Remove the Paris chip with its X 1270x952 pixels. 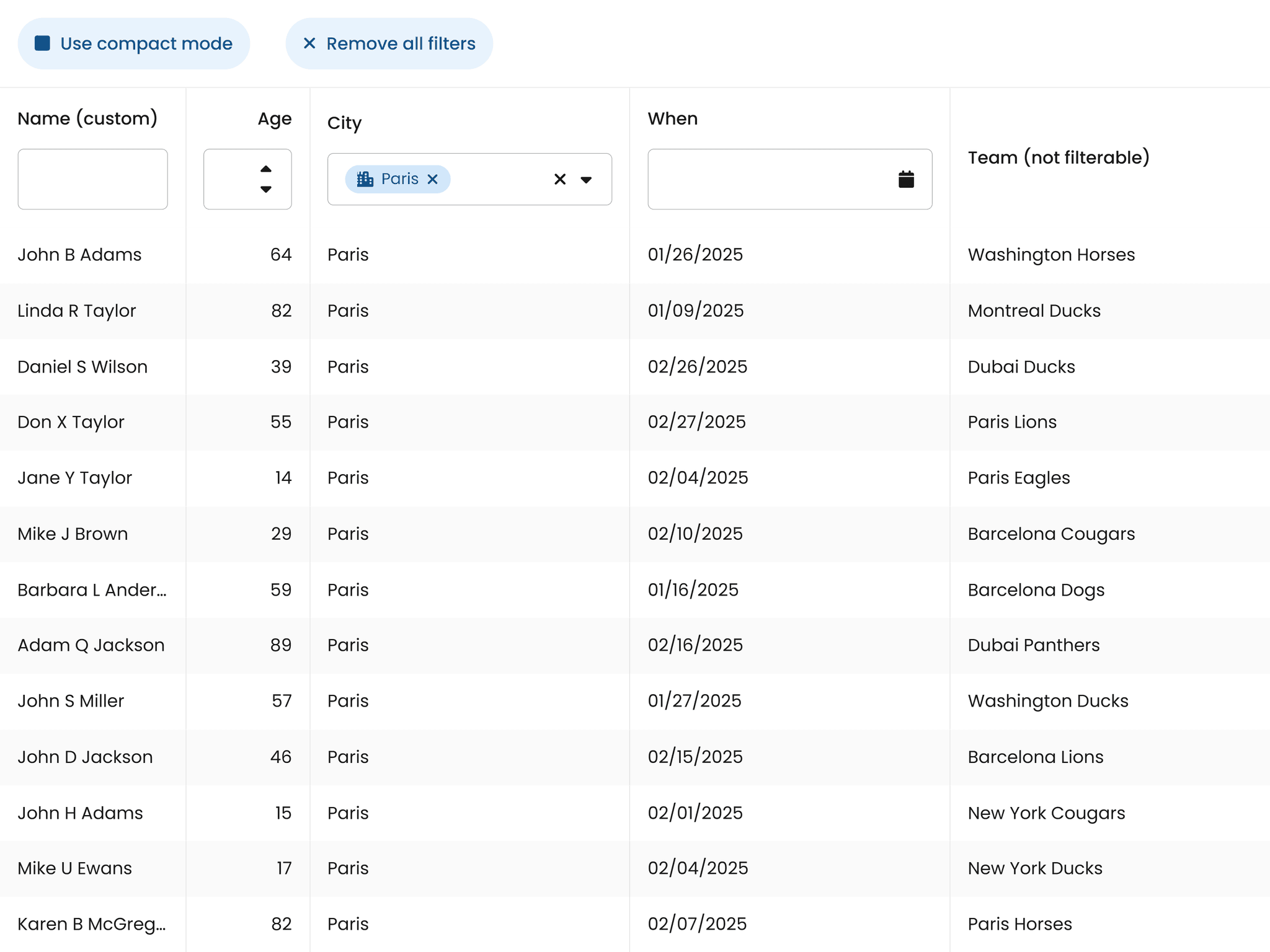(433, 179)
